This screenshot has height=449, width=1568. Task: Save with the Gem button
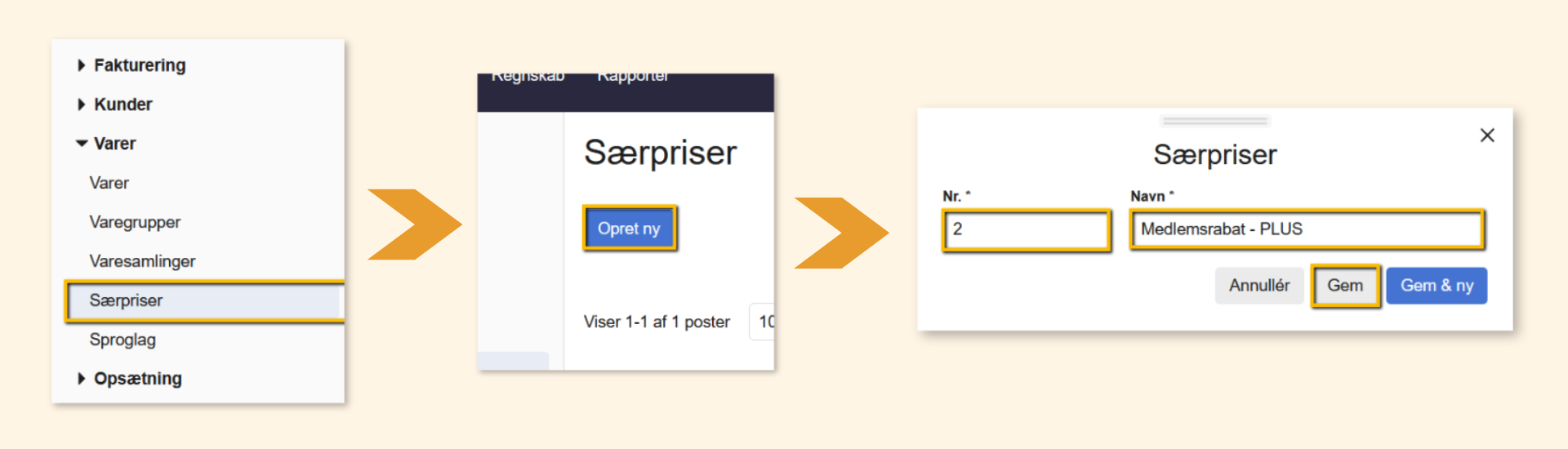click(x=1344, y=286)
